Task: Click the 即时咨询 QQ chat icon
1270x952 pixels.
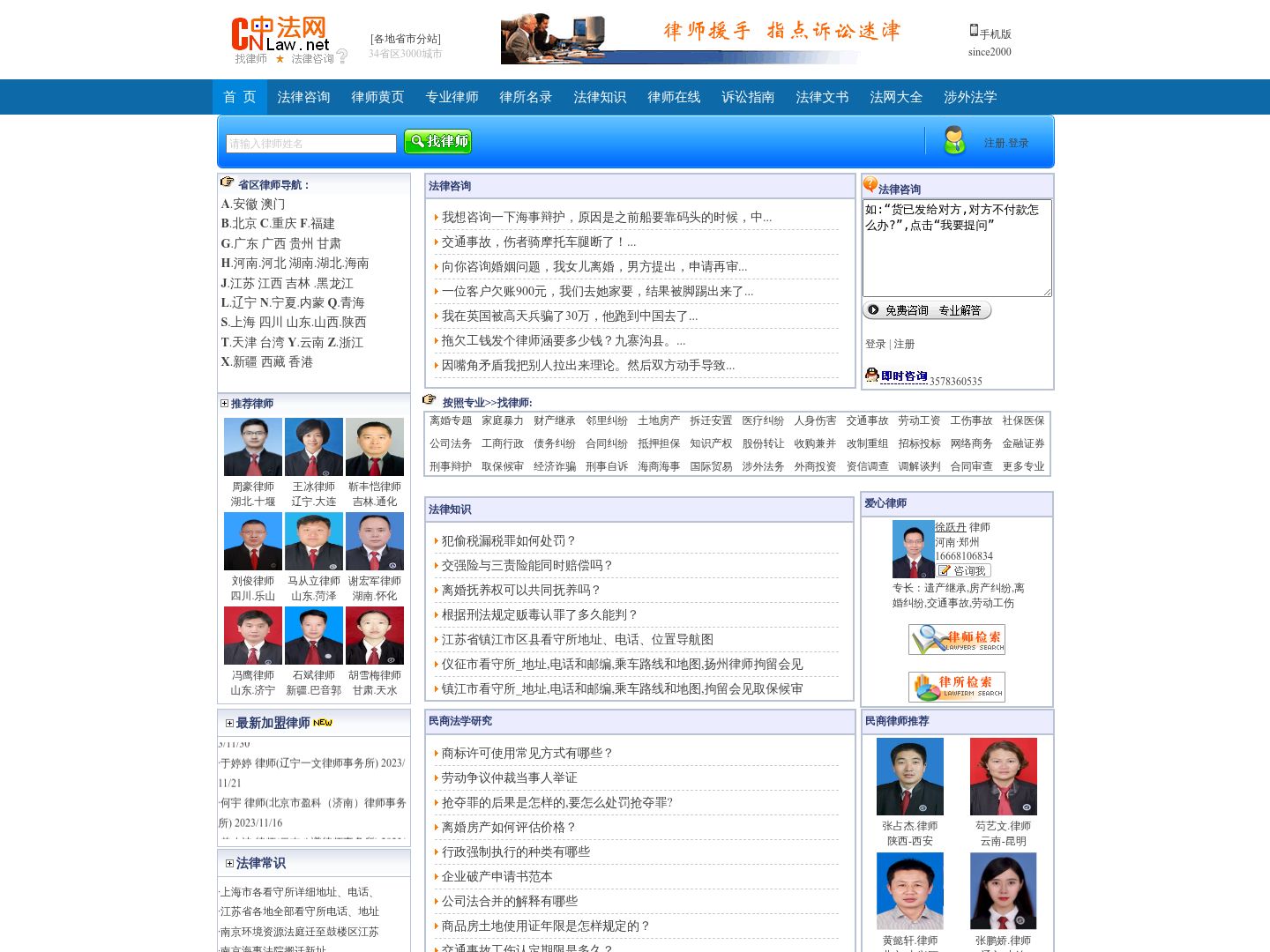Action: click(896, 376)
